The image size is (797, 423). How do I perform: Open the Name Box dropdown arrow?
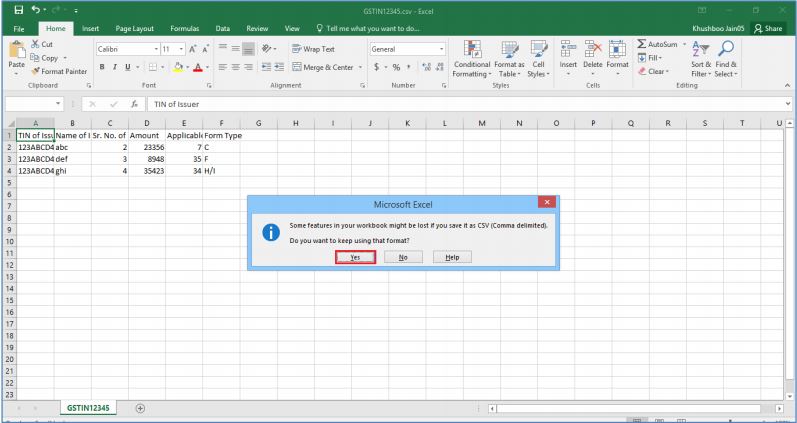59,103
